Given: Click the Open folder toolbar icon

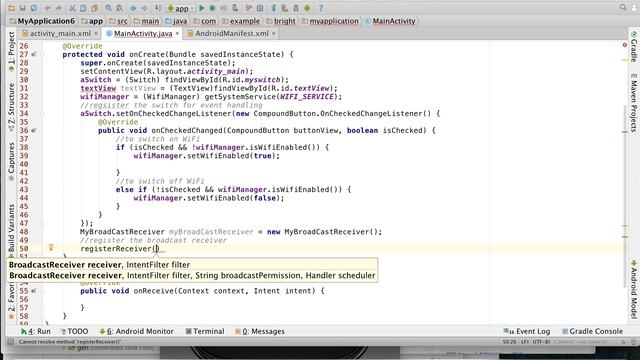Looking at the screenshot, I should coord(11,8).
